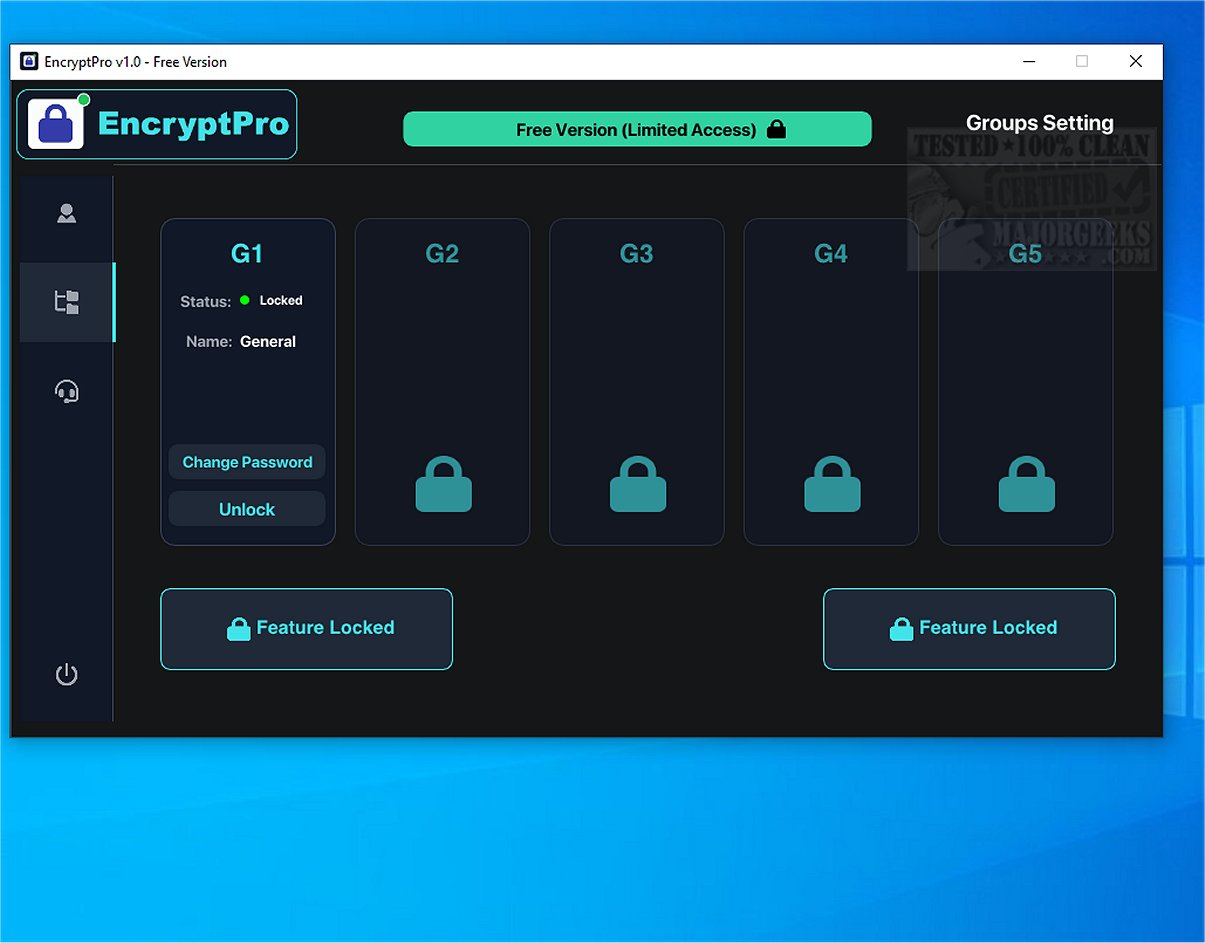
Task: Click the G4 group title
Action: coord(831,254)
